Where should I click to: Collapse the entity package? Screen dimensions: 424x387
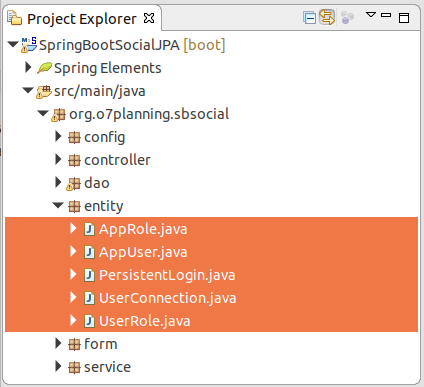click(58, 205)
